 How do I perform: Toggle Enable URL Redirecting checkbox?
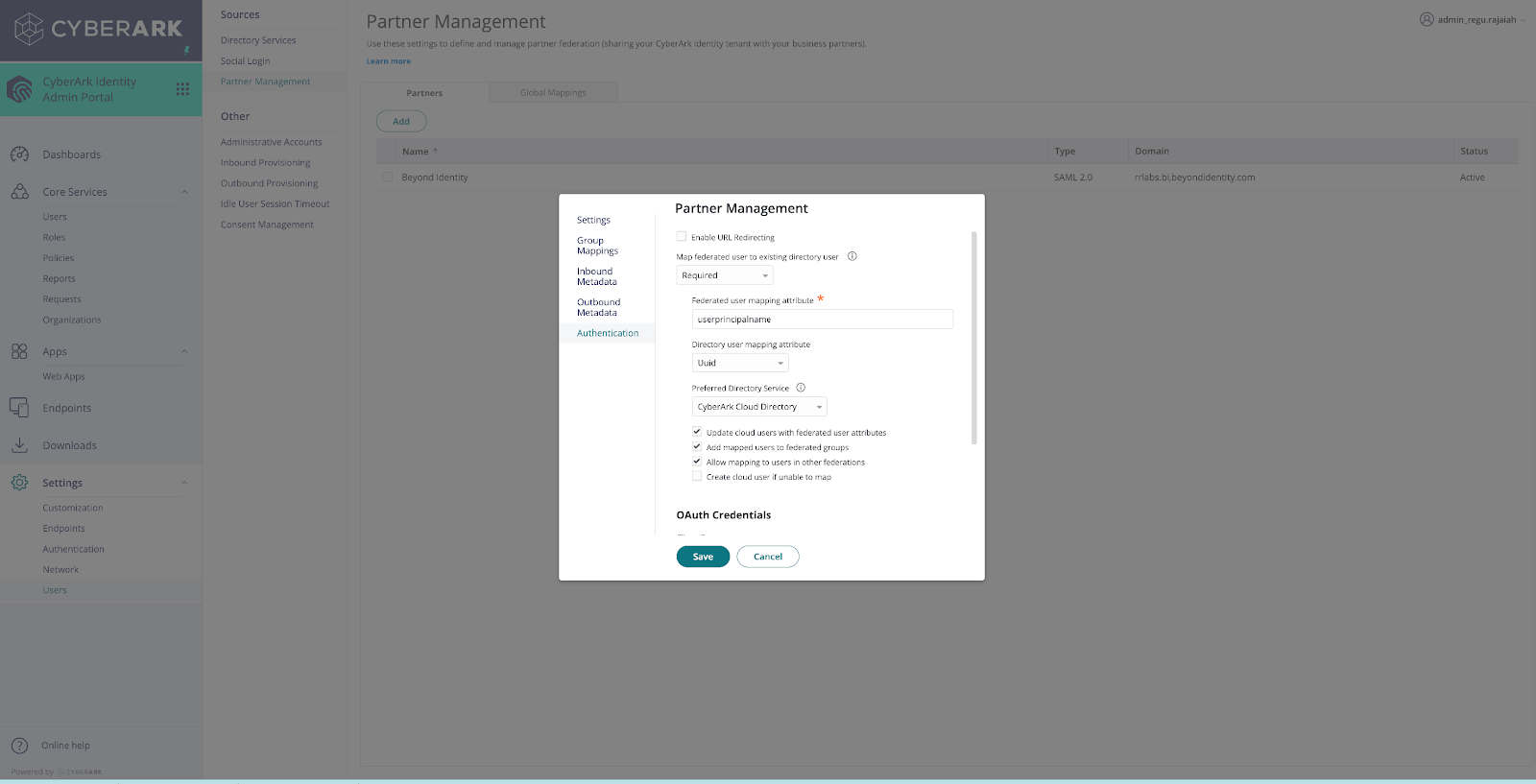[682, 236]
